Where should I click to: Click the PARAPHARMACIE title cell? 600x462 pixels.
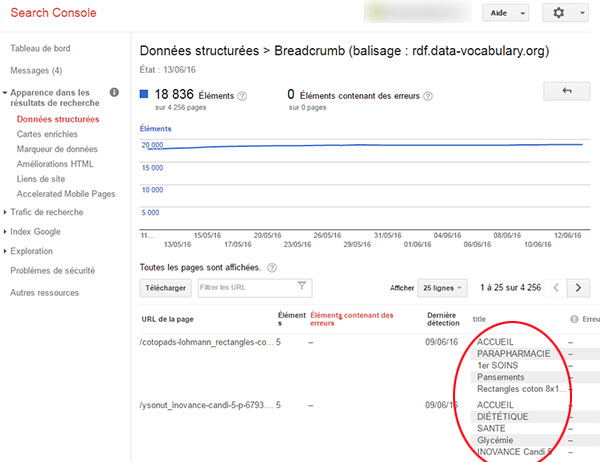click(513, 354)
